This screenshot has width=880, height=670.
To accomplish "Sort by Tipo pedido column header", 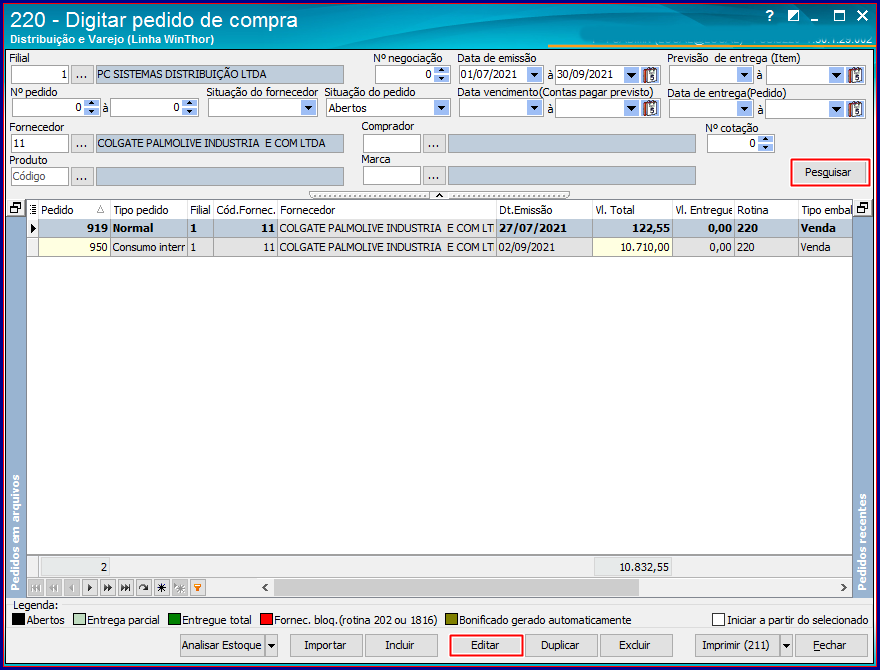I will click(149, 210).
